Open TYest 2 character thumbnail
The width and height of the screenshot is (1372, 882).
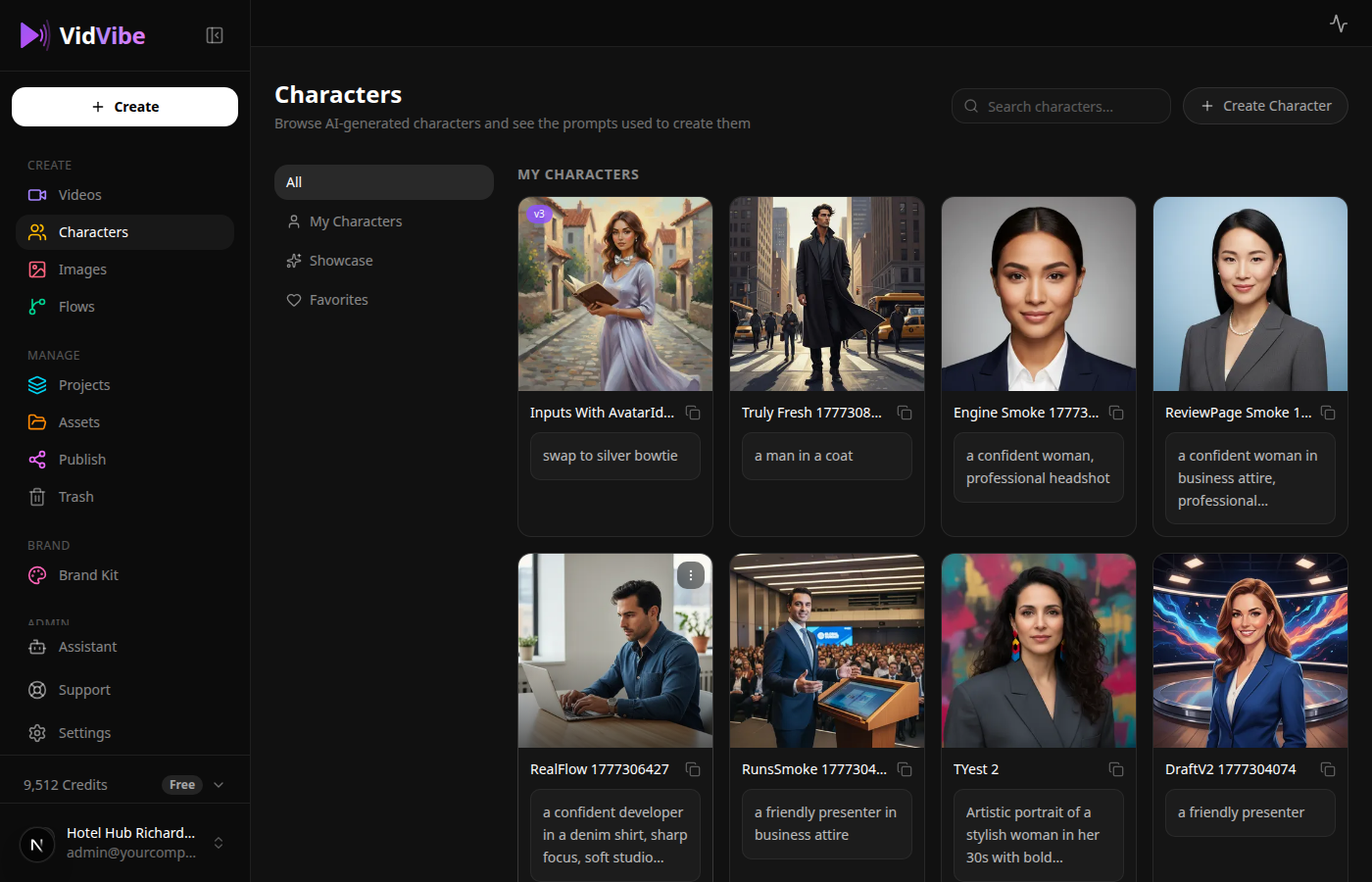(1039, 651)
